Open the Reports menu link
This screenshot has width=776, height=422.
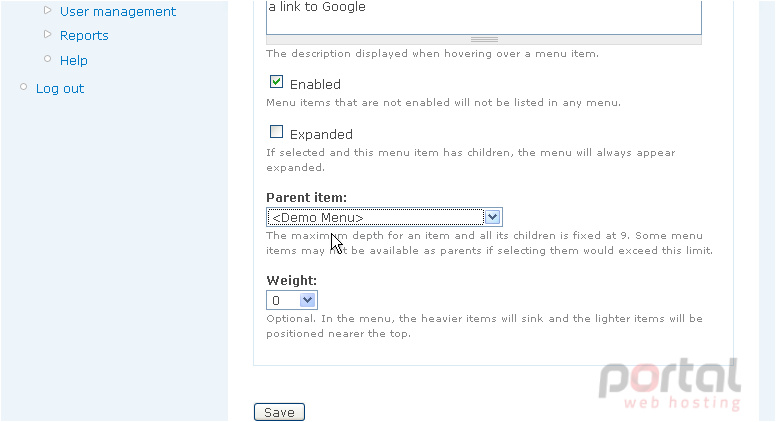tap(84, 36)
